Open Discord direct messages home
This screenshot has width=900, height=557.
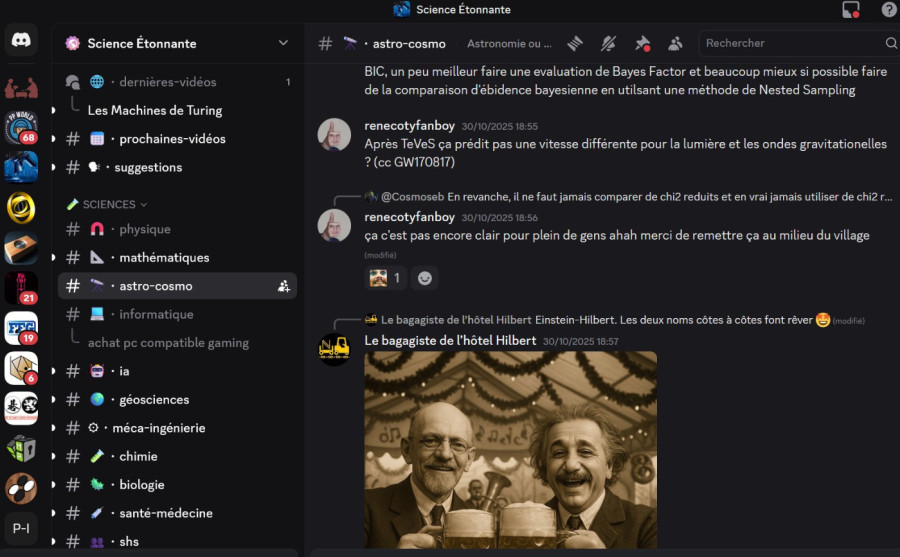21,42
